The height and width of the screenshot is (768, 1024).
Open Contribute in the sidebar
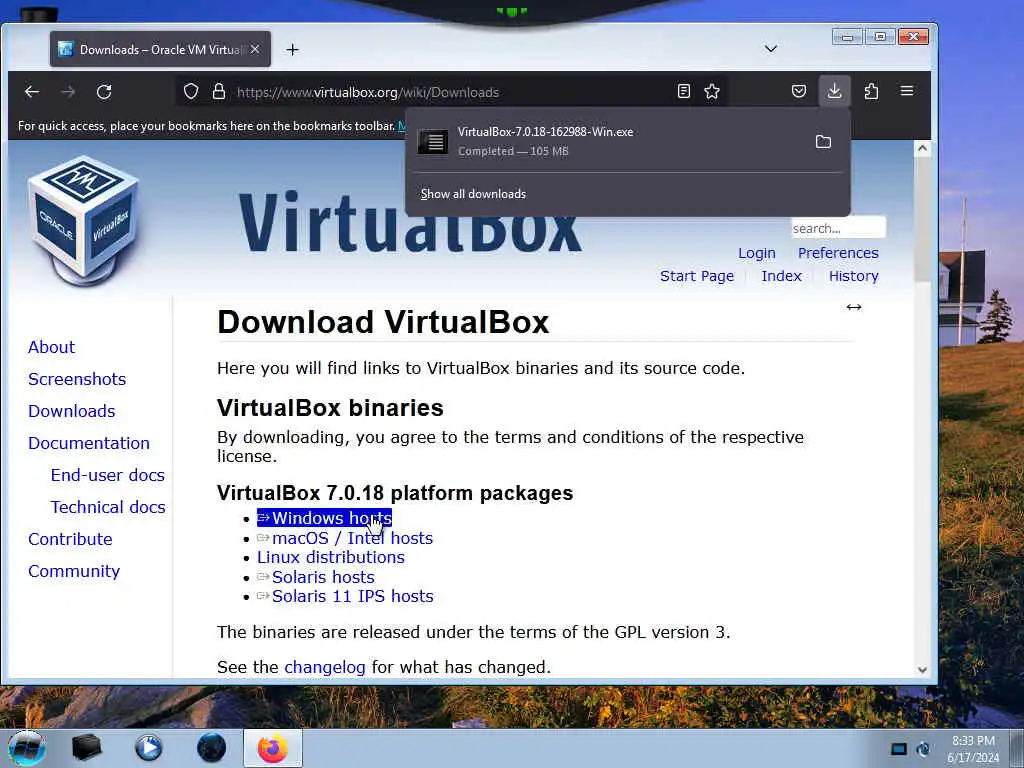coord(71,539)
